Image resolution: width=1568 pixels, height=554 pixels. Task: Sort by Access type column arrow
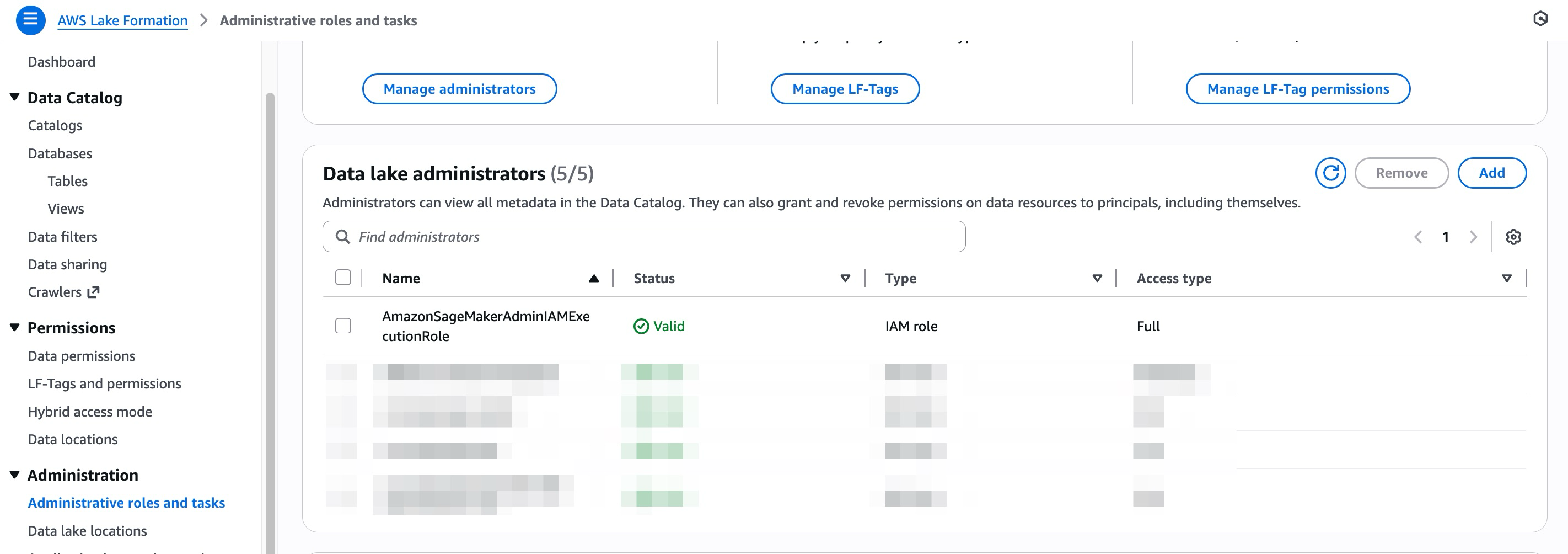(1506, 279)
